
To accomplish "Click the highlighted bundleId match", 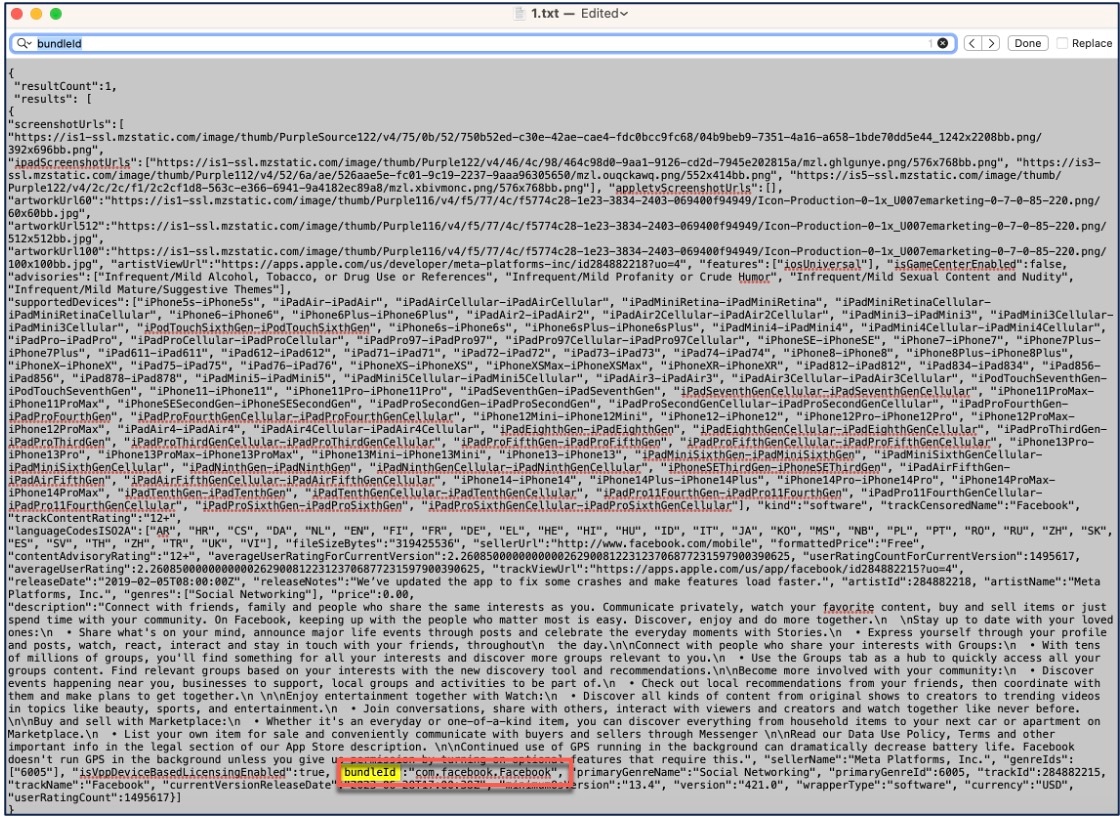I will [x=369, y=772].
